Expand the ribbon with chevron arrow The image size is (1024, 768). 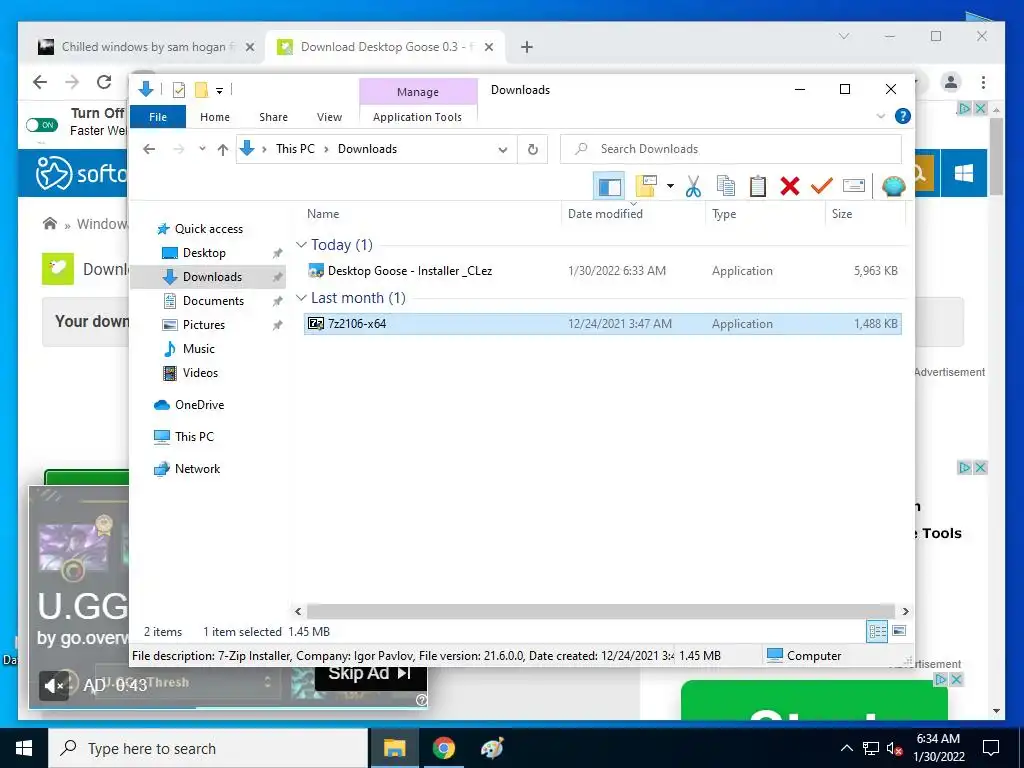pos(880,116)
